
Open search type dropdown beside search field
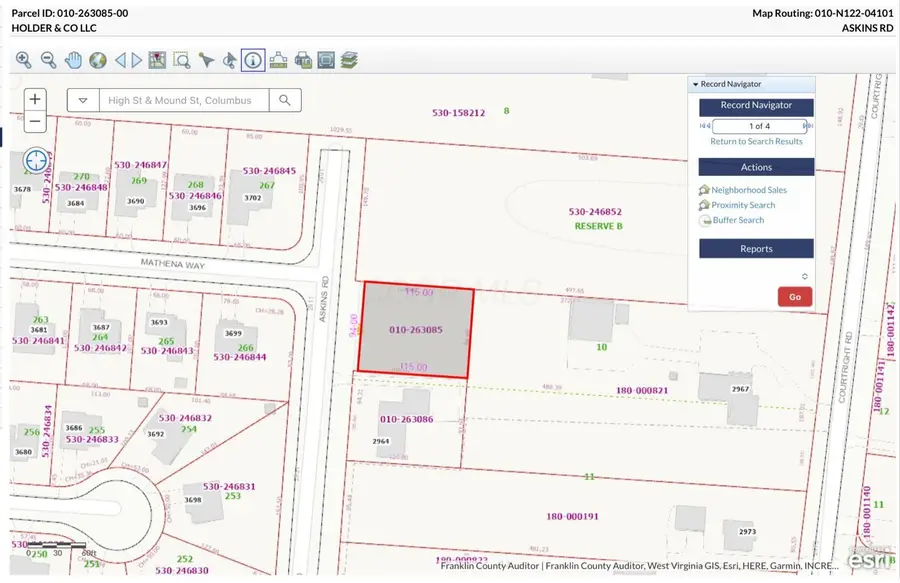tap(83, 100)
